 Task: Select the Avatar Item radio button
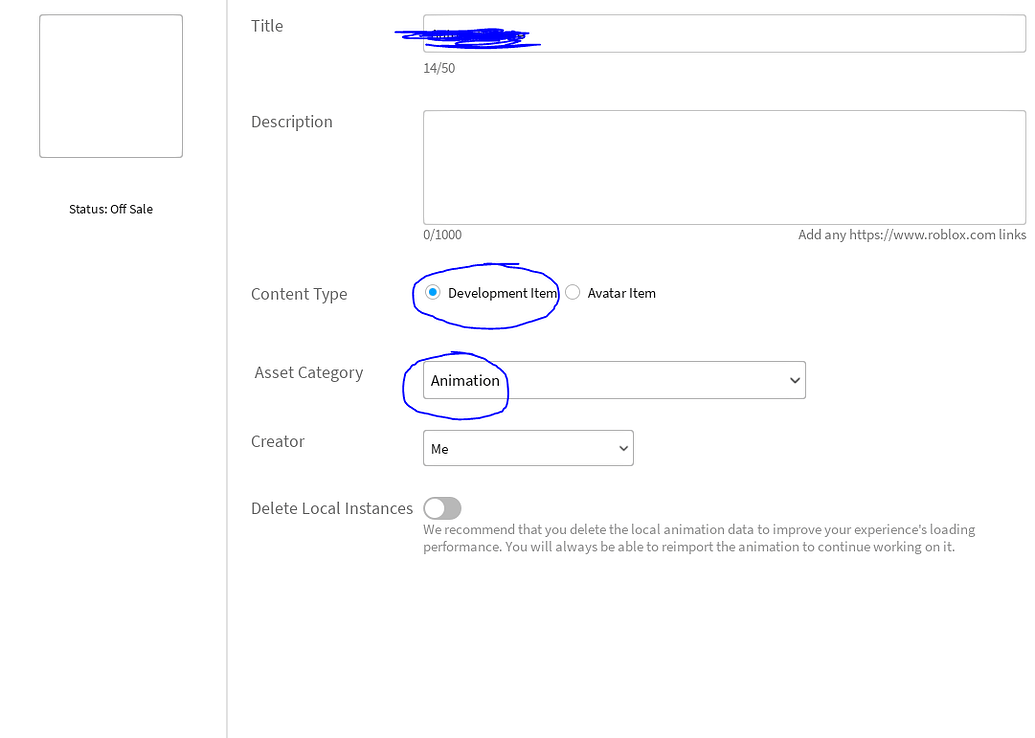tap(573, 293)
